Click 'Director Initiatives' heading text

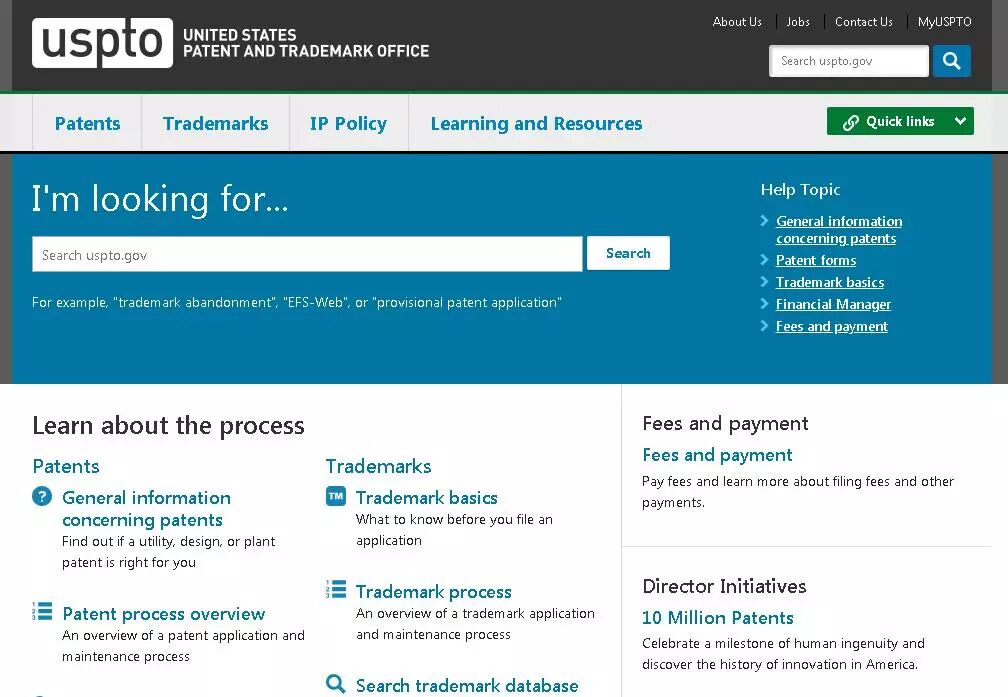[724, 586]
